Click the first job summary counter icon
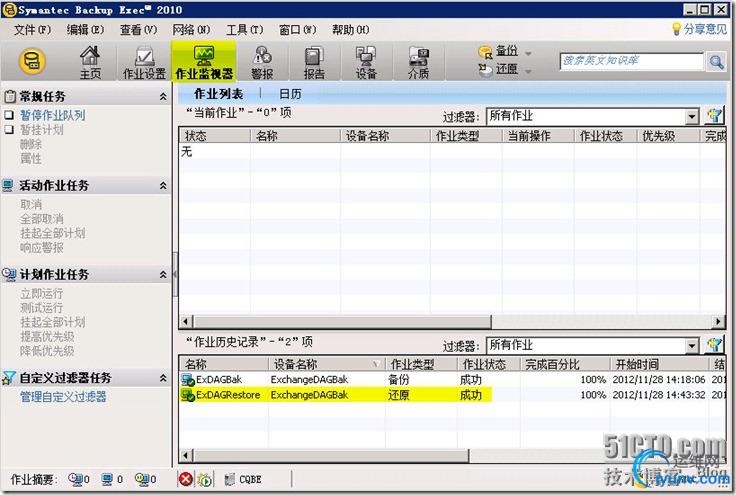Image resolution: width=736 pixels, height=495 pixels. pos(75,479)
